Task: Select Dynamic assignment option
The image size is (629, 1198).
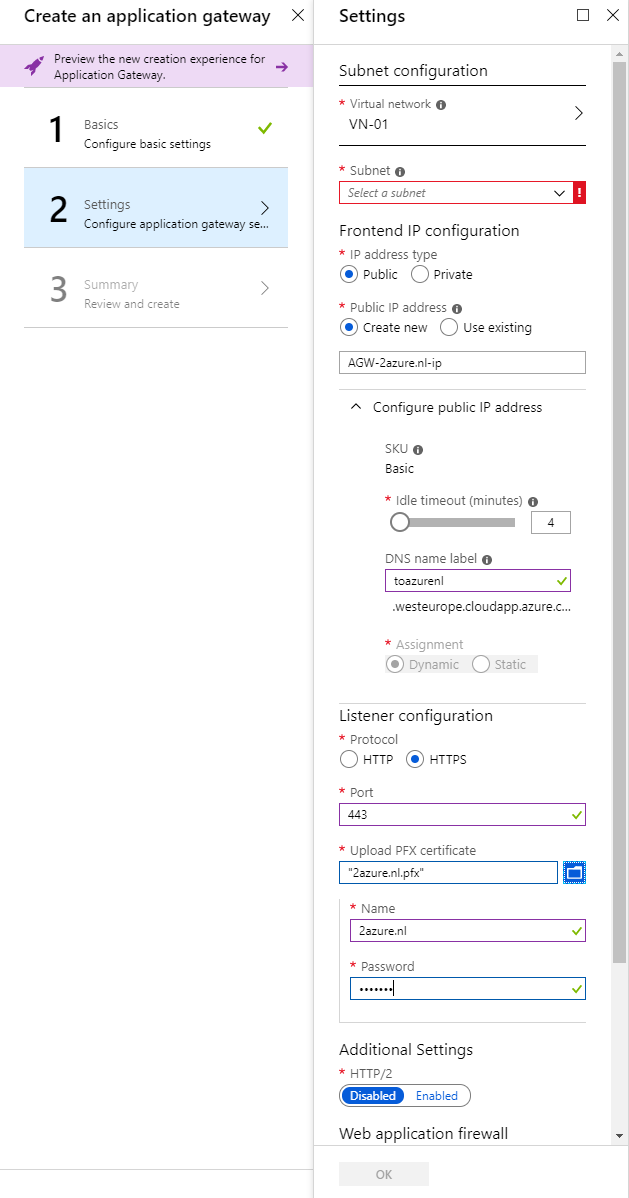Action: (x=395, y=664)
